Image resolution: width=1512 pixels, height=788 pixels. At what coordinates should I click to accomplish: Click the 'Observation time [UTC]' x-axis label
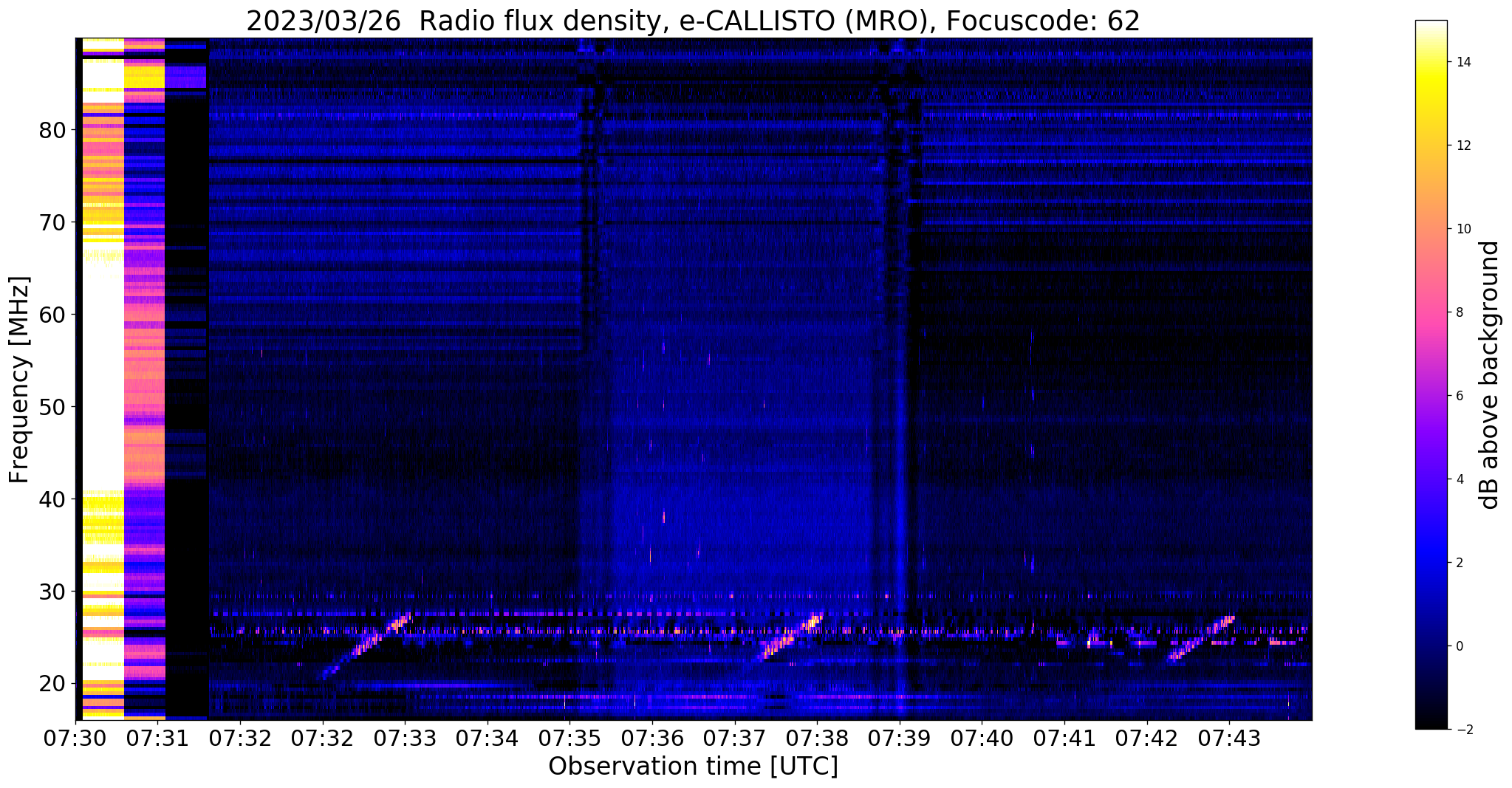[693, 766]
